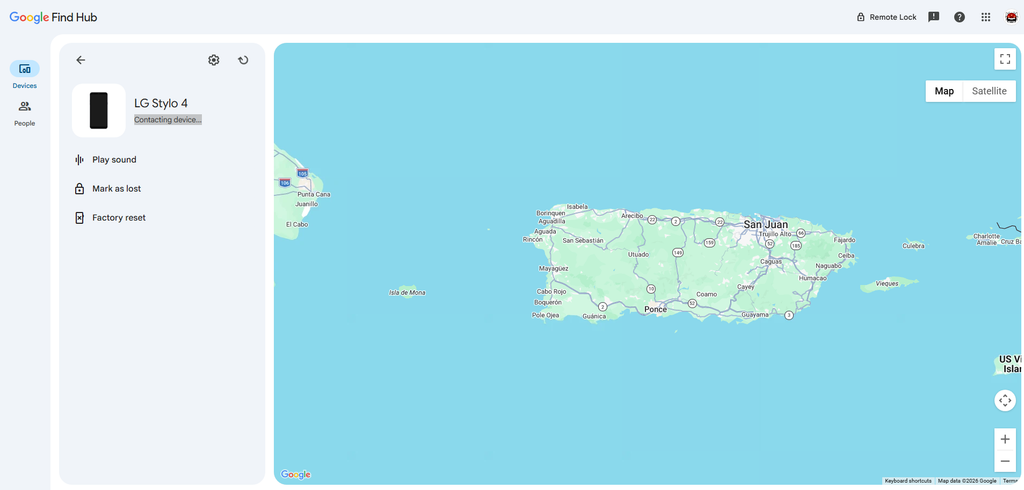Click the LG Stylo 4 device name

[x=161, y=103]
